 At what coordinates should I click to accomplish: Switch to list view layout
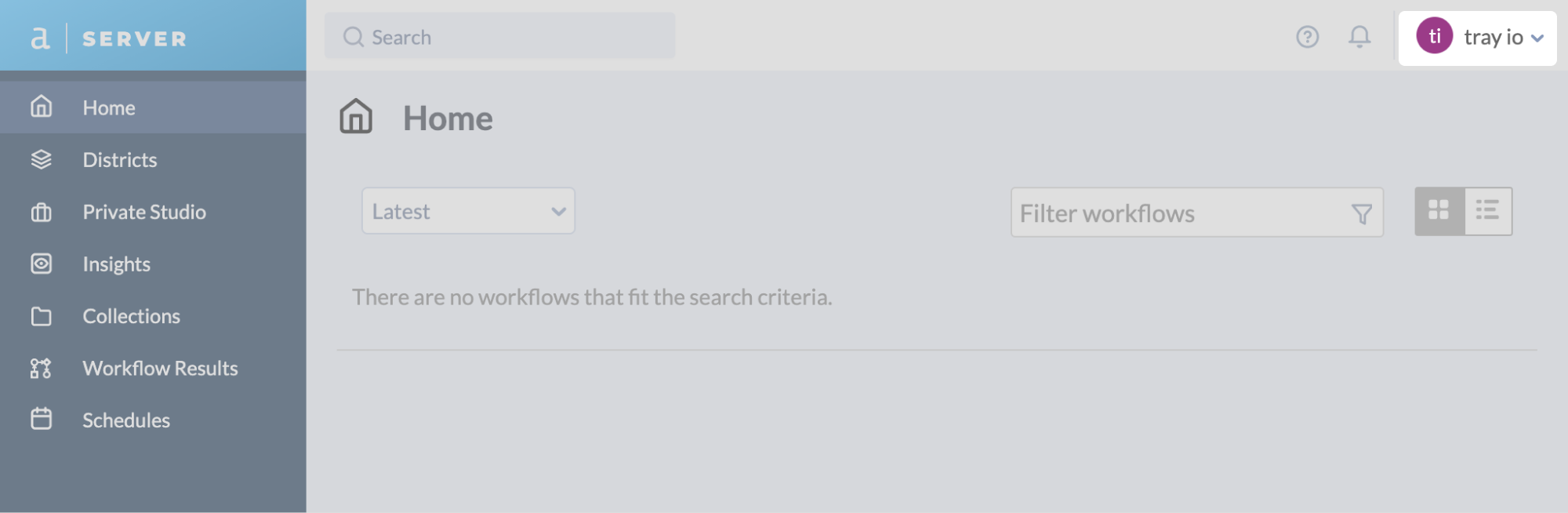pos(1488,211)
